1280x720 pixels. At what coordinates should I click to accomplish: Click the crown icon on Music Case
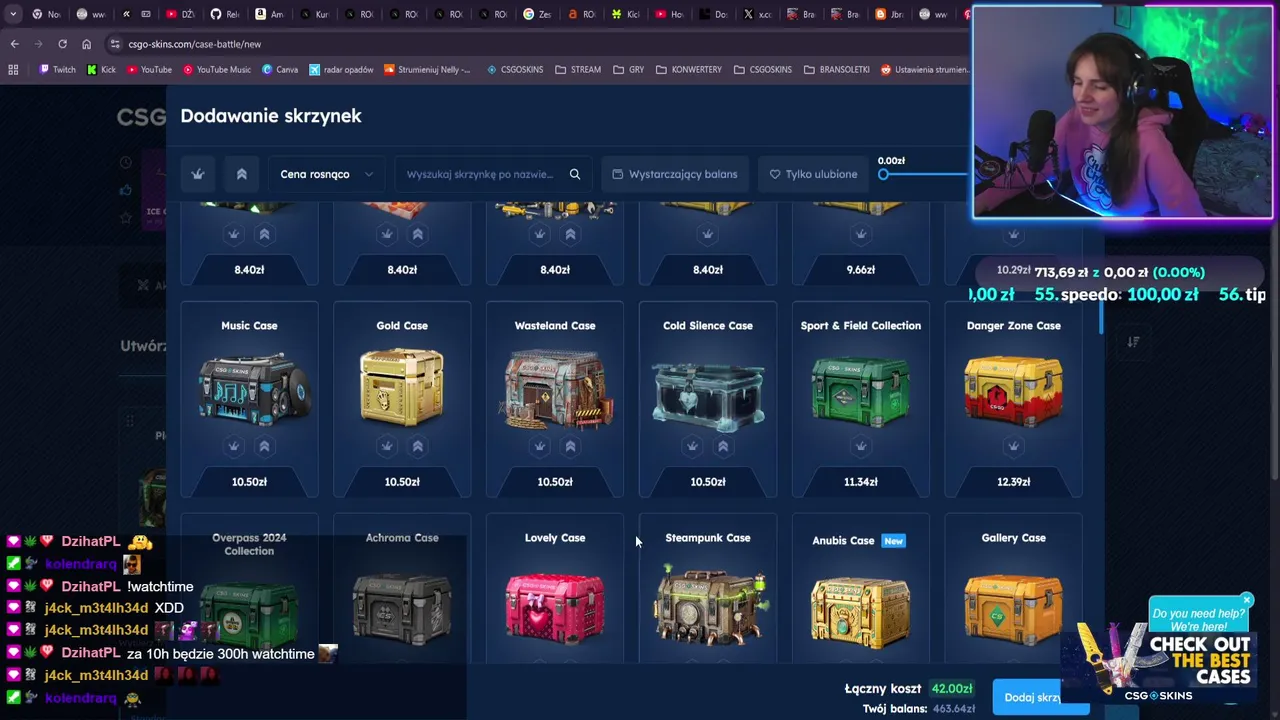(233, 446)
